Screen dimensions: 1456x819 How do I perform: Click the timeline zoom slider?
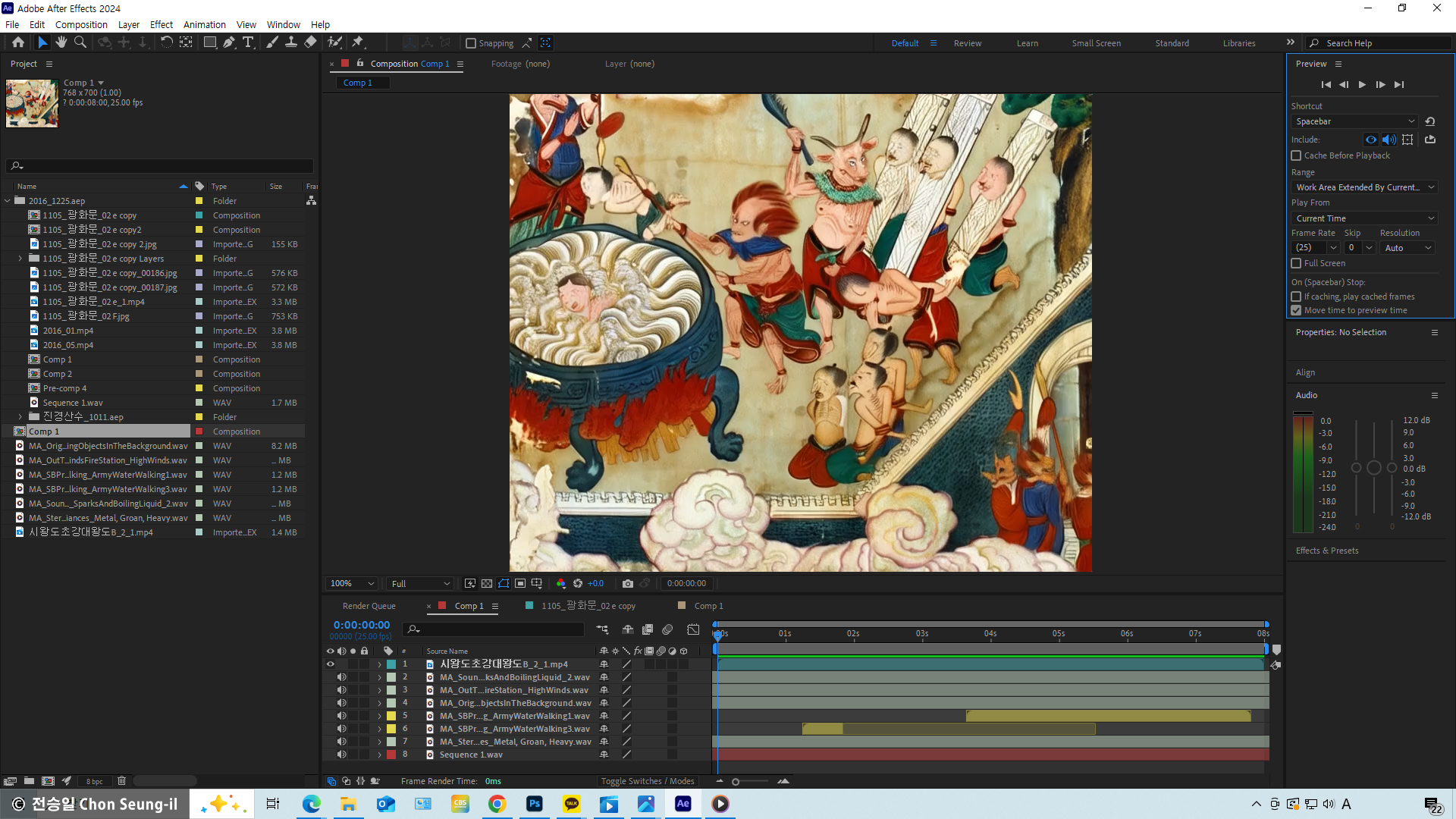click(736, 781)
